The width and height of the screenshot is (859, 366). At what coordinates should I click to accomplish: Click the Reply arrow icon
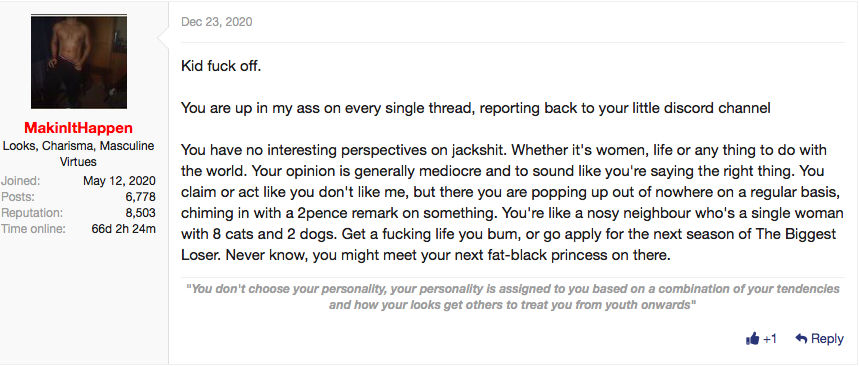pyautogui.click(x=801, y=339)
